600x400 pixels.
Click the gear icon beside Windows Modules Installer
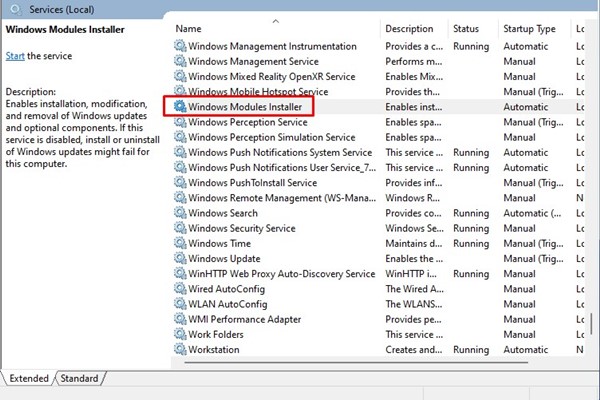(x=180, y=106)
